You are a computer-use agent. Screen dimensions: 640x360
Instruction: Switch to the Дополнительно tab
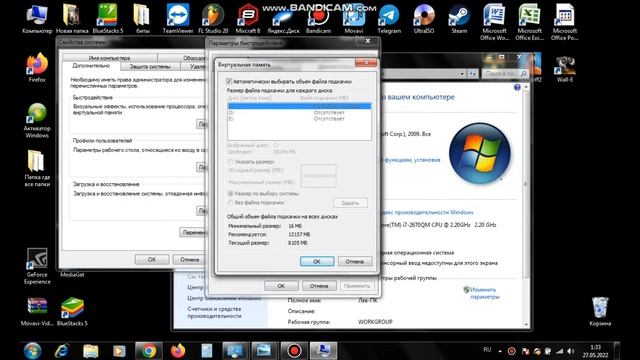[x=91, y=66]
